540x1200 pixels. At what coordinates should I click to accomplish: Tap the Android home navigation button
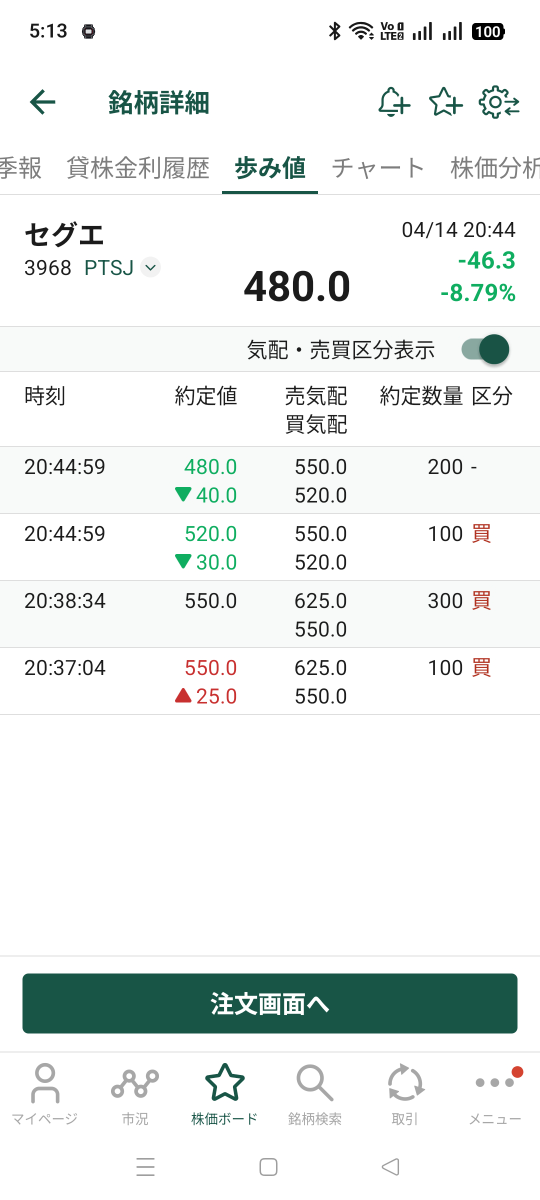coord(268,1166)
